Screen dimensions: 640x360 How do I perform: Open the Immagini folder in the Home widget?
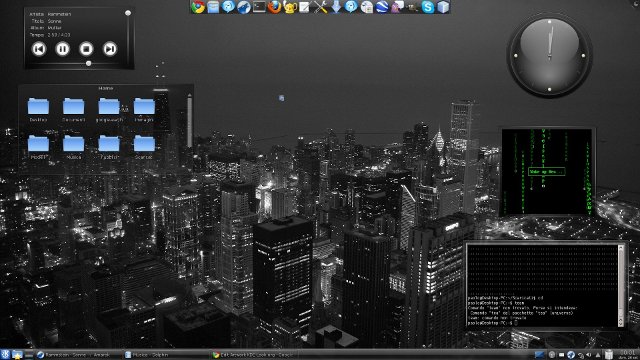144,110
